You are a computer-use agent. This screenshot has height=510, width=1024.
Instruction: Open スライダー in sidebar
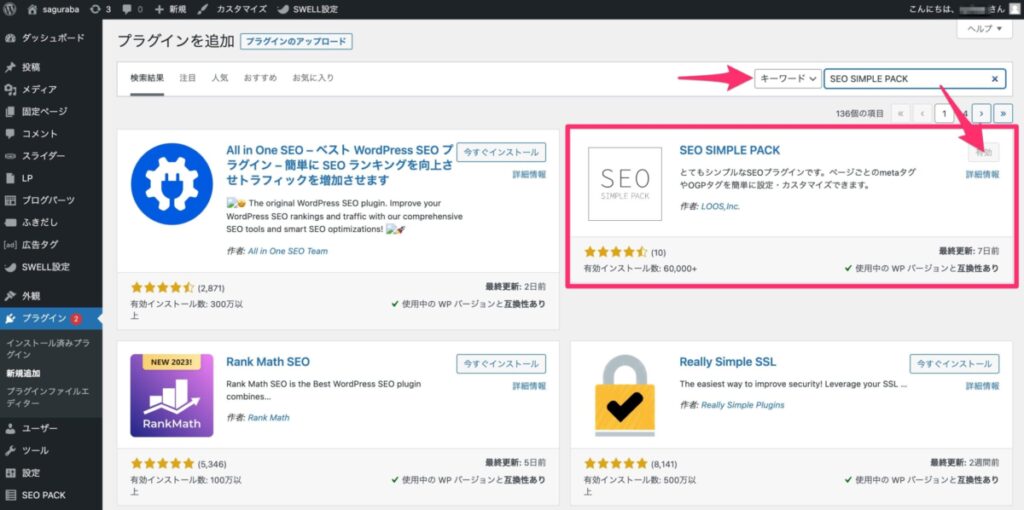tap(51, 156)
